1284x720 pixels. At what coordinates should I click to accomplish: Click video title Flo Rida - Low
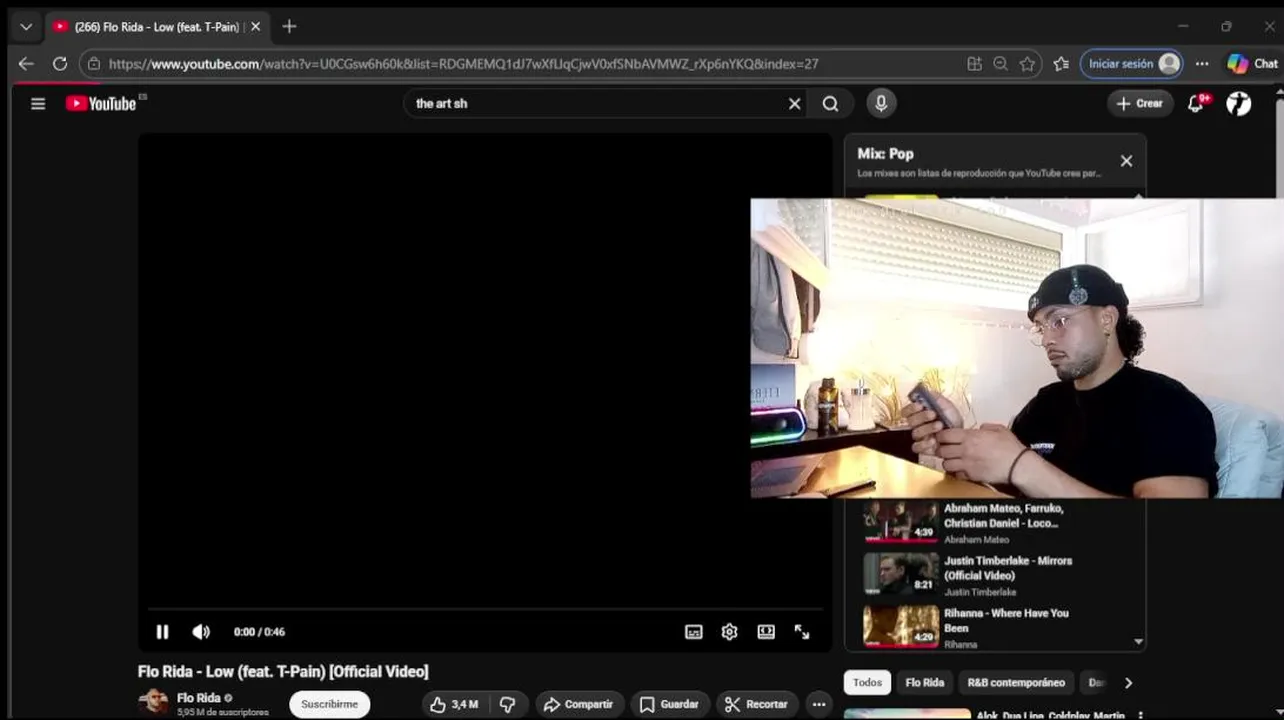tap(283, 671)
